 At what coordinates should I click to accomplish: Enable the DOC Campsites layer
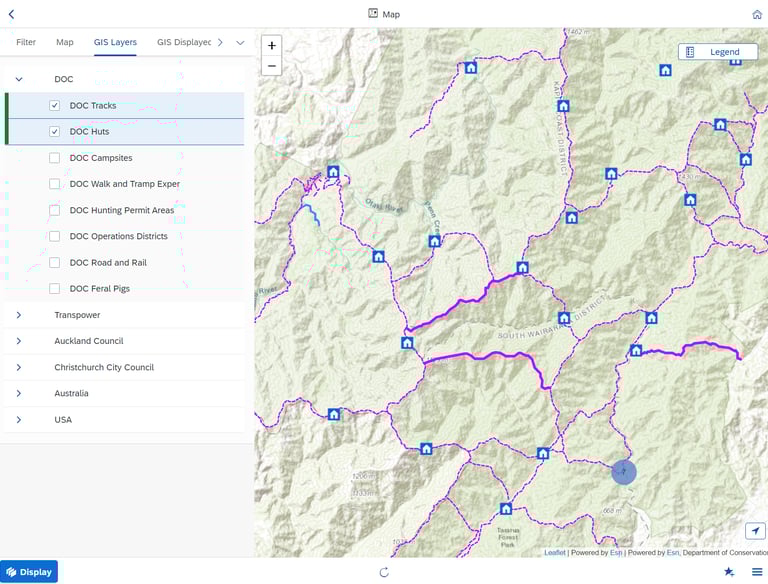pyautogui.click(x=54, y=158)
